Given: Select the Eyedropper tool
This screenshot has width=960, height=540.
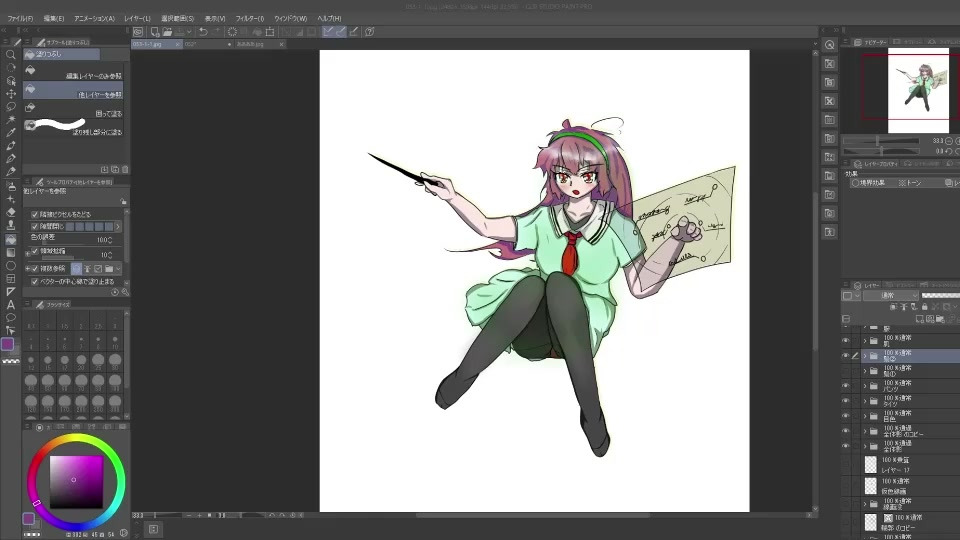Looking at the screenshot, I should tap(10, 132).
